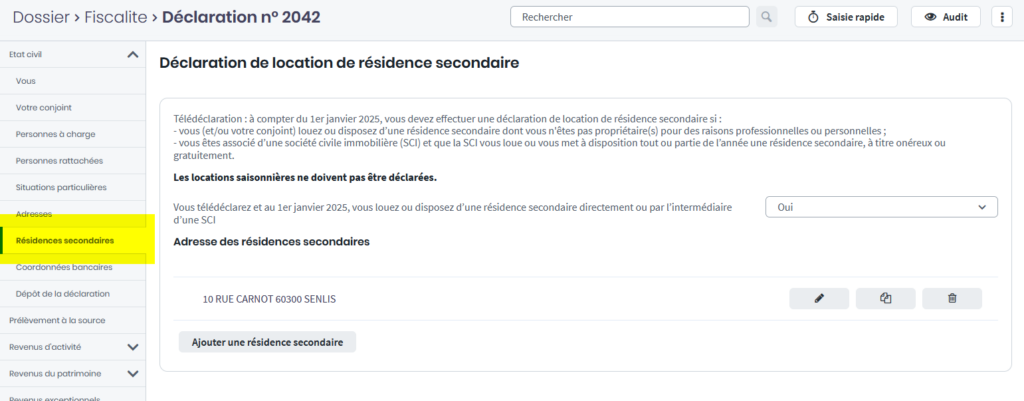The image size is (1024, 401).
Task: Open the three-dot more options menu
Action: (1001, 17)
